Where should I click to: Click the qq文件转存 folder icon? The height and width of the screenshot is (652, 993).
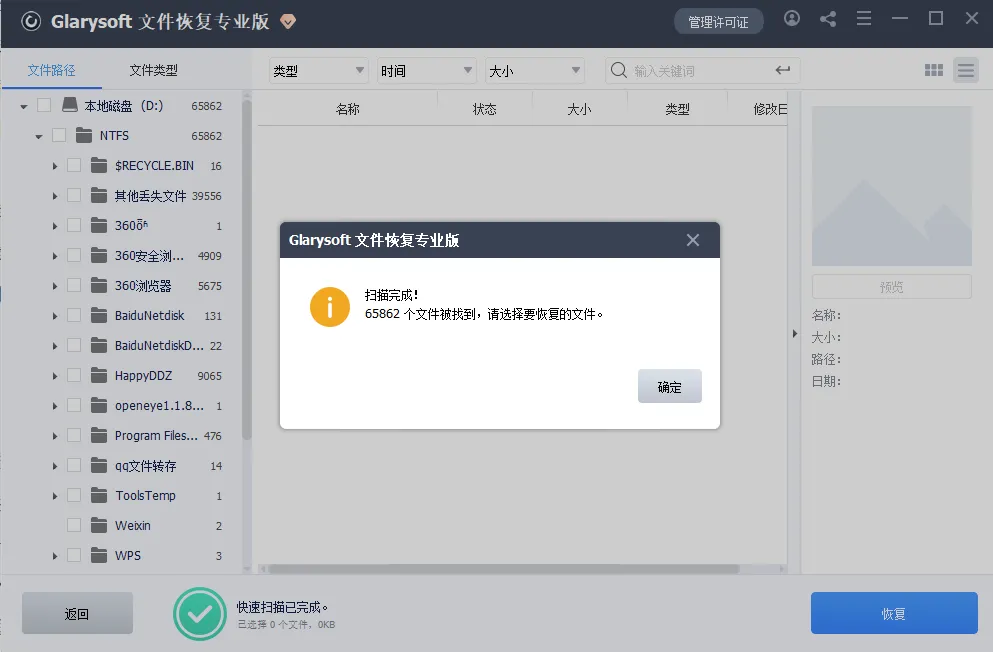coord(99,465)
